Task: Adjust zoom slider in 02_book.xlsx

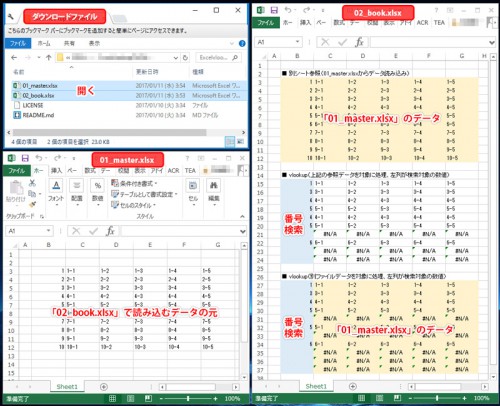Action: pos(437,398)
